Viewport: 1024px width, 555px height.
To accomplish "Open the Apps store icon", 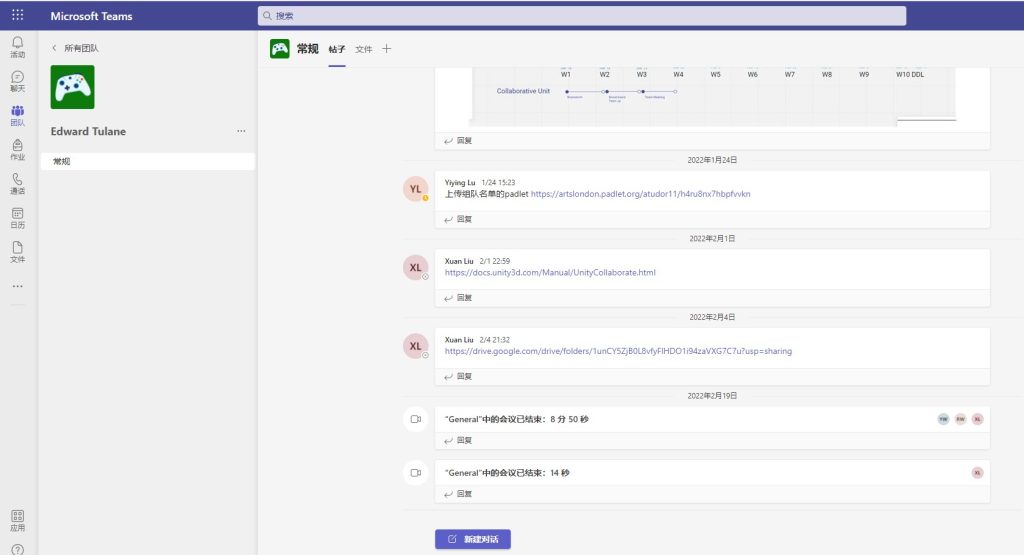I will tap(18, 521).
